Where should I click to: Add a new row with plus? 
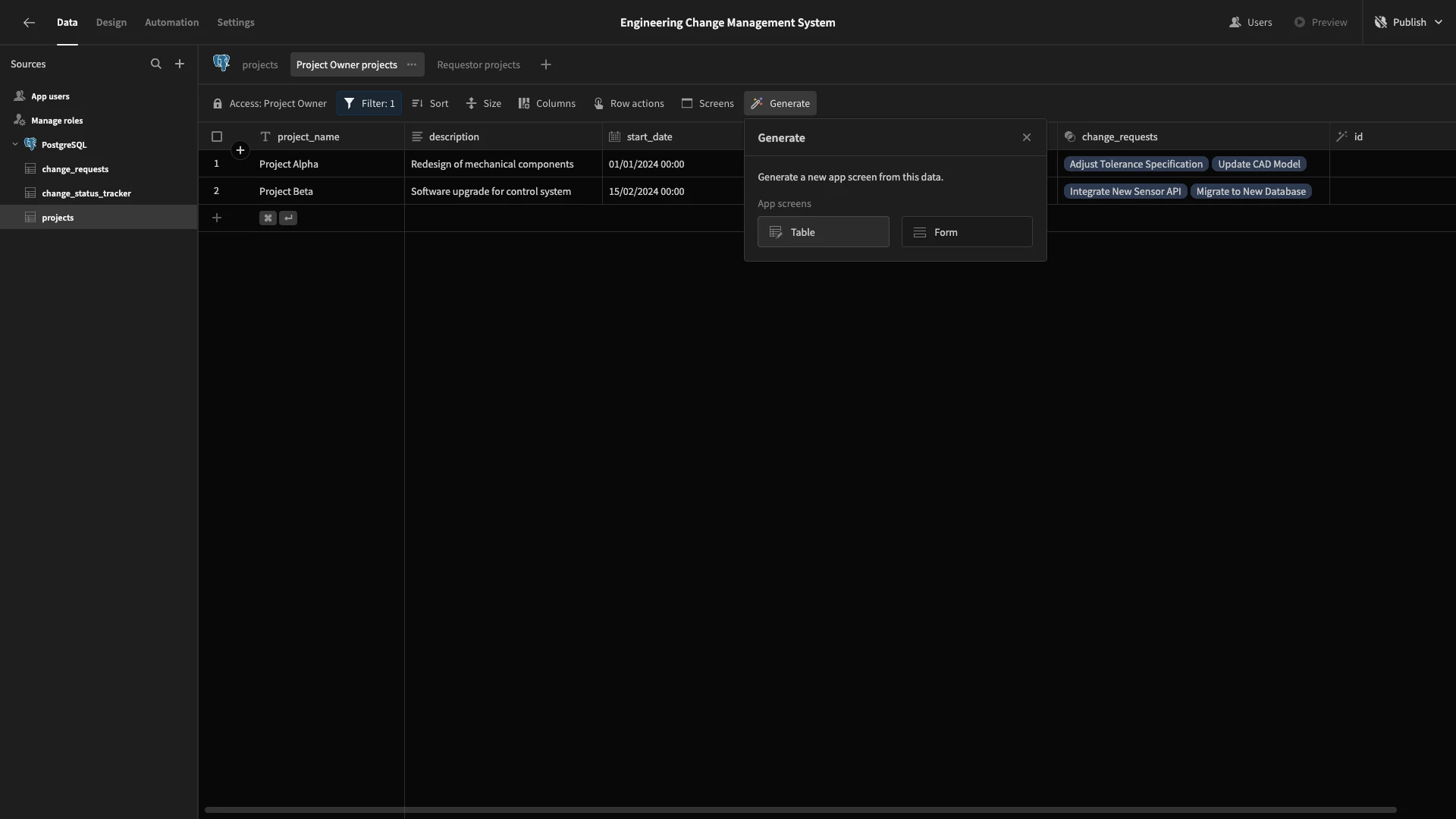(217, 218)
